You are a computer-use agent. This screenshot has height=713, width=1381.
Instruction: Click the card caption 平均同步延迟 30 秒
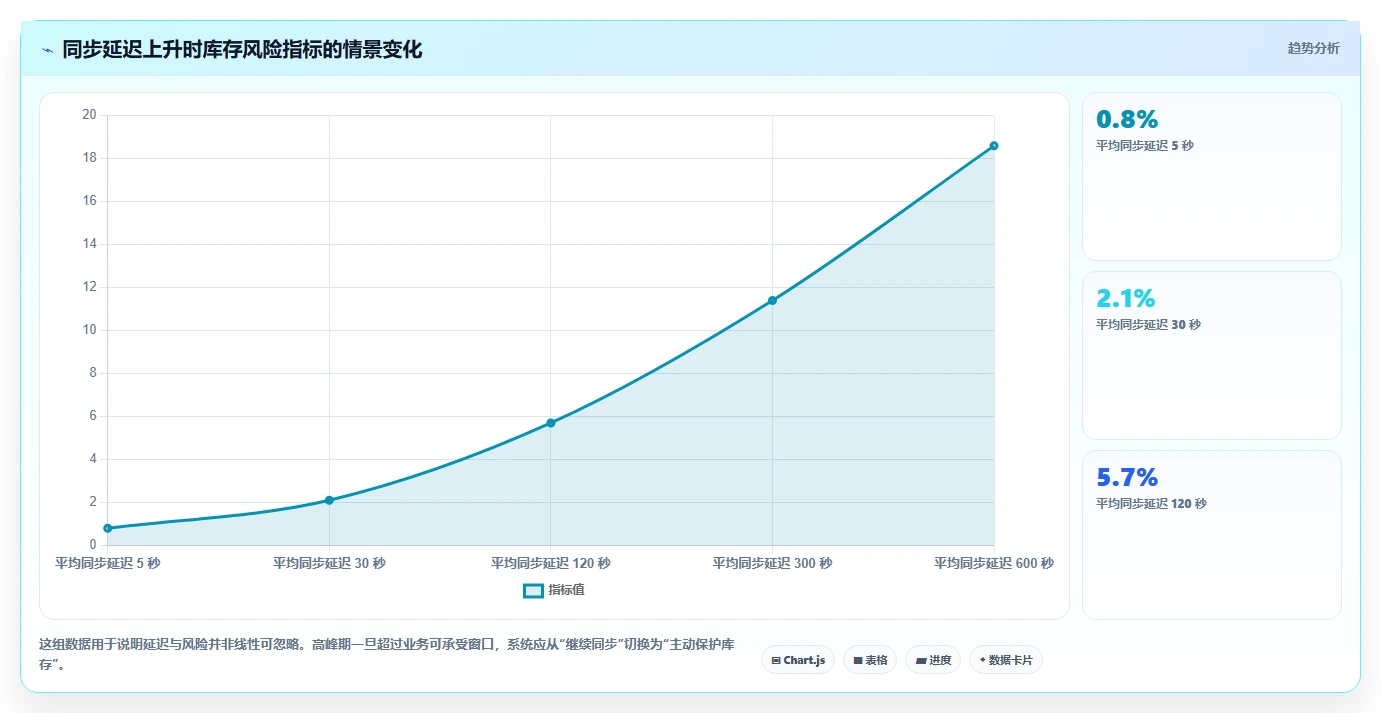[1148, 324]
